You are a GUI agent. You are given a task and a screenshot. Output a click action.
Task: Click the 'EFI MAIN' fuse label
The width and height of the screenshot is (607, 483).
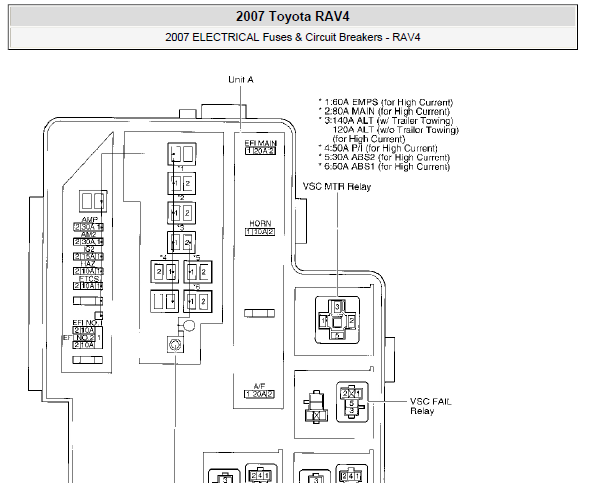pos(261,143)
